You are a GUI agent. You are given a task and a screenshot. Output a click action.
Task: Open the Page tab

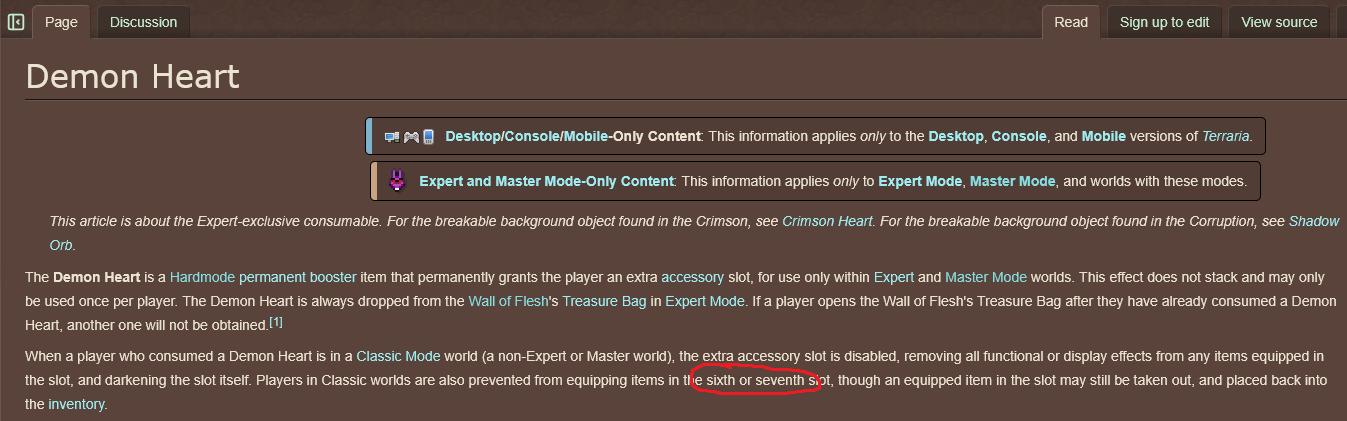(x=61, y=22)
